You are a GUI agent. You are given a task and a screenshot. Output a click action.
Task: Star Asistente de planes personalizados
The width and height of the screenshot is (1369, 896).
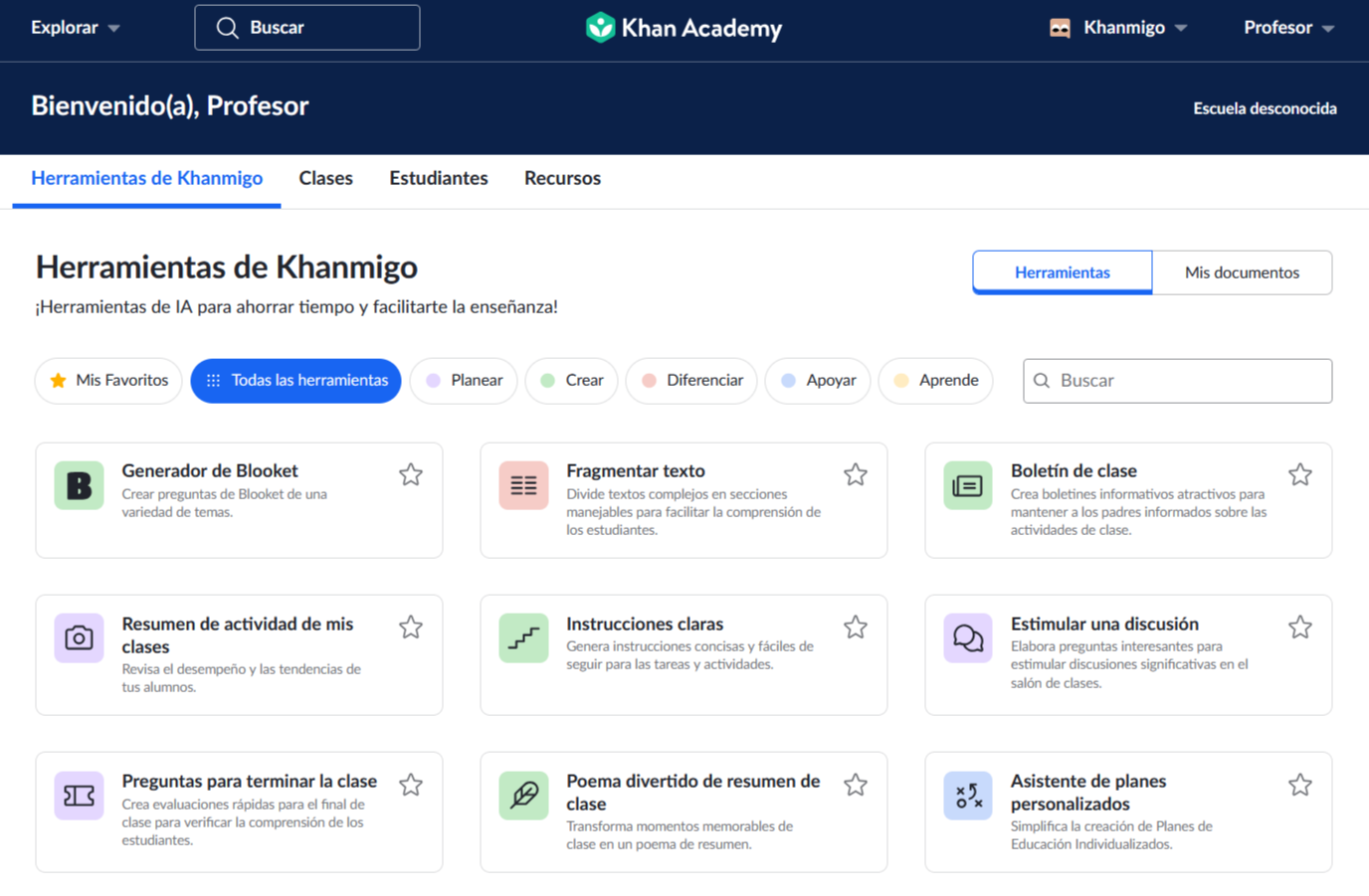[x=1300, y=785]
